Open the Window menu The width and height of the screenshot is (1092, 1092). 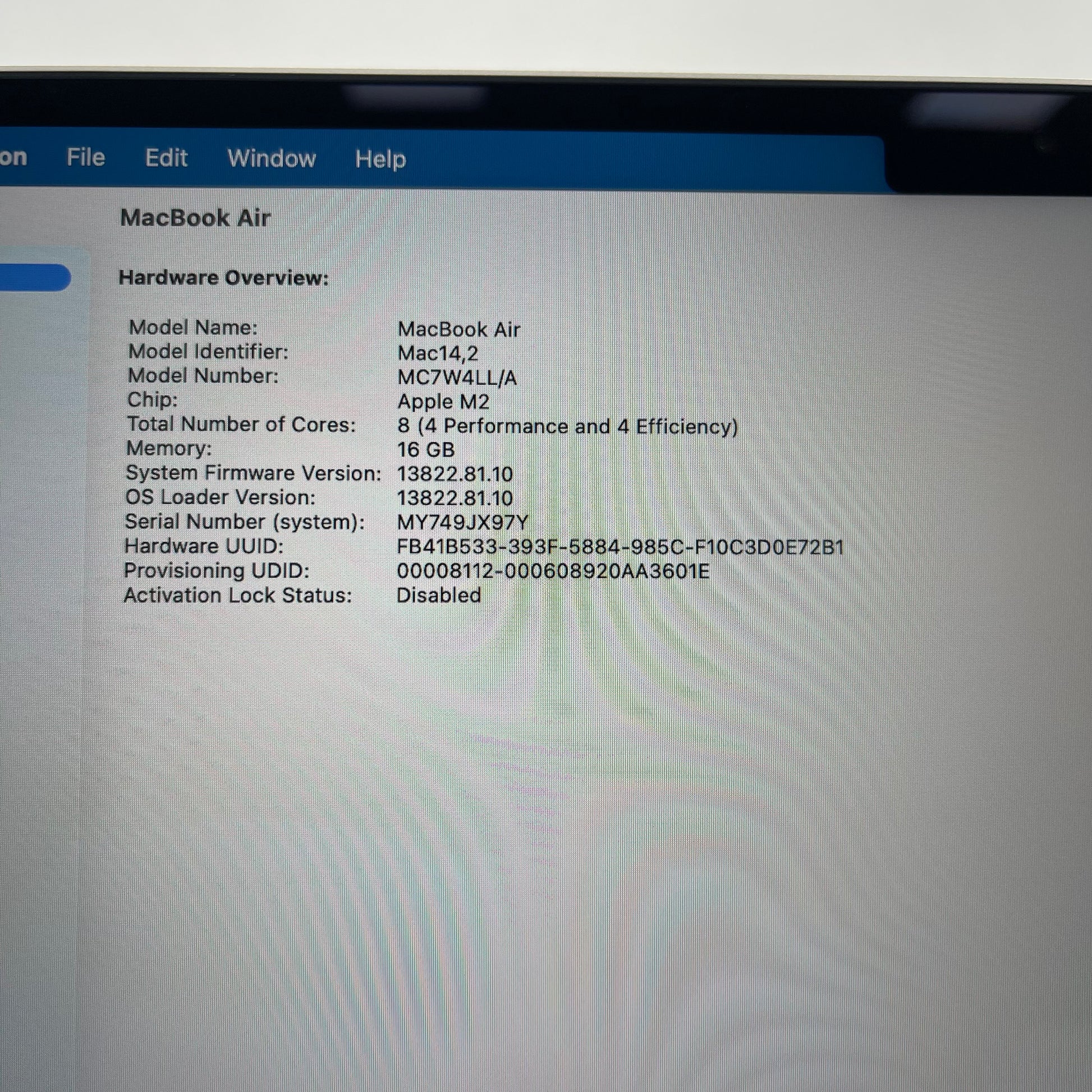point(271,158)
